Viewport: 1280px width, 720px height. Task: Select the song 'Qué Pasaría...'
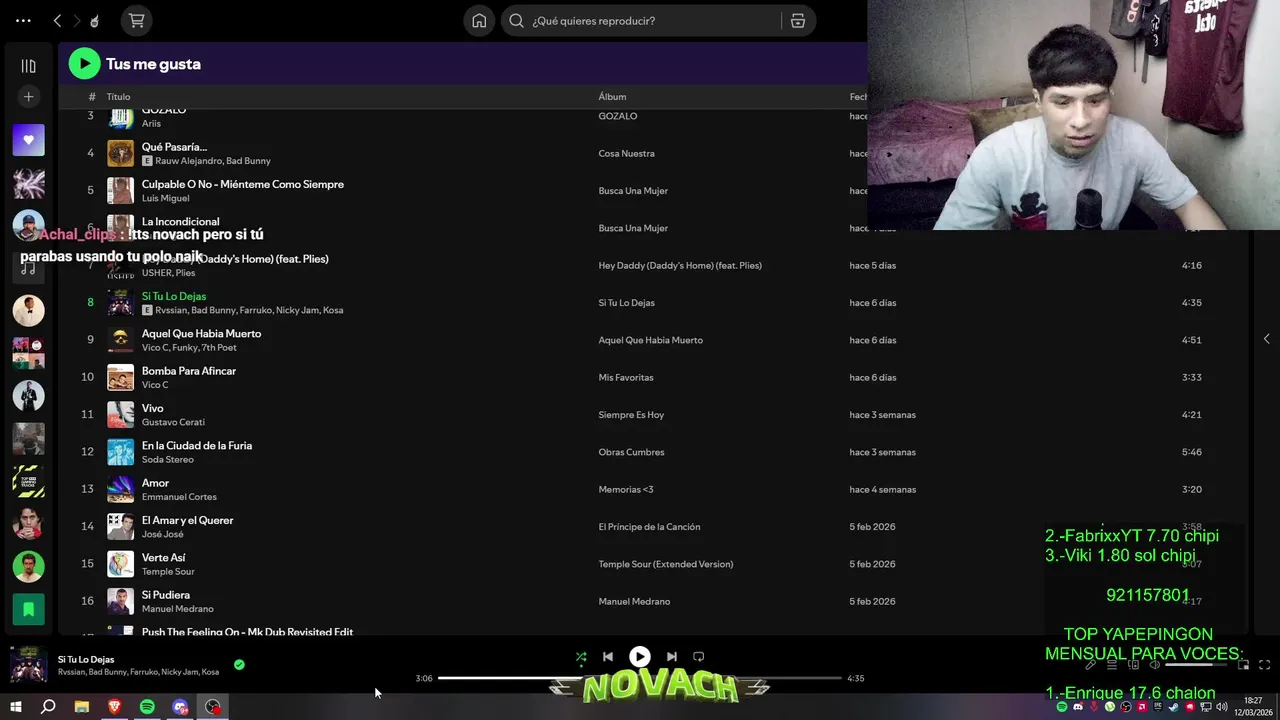pyautogui.click(x=174, y=147)
